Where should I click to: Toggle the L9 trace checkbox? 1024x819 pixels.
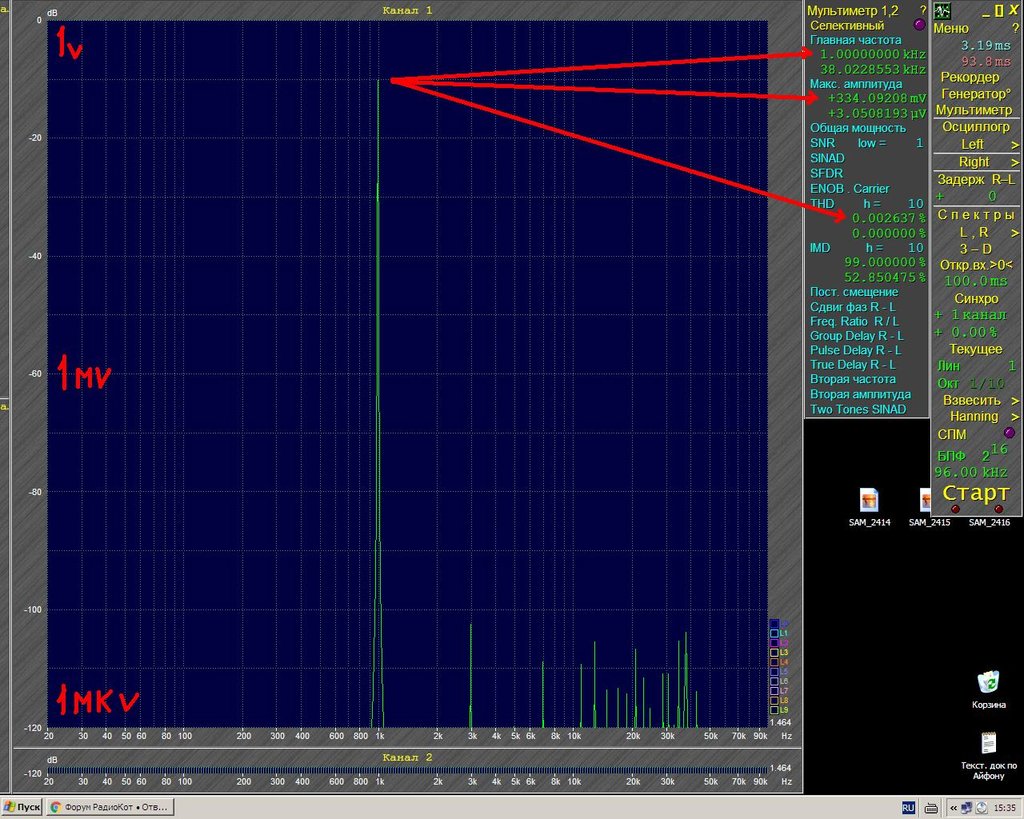click(x=774, y=710)
